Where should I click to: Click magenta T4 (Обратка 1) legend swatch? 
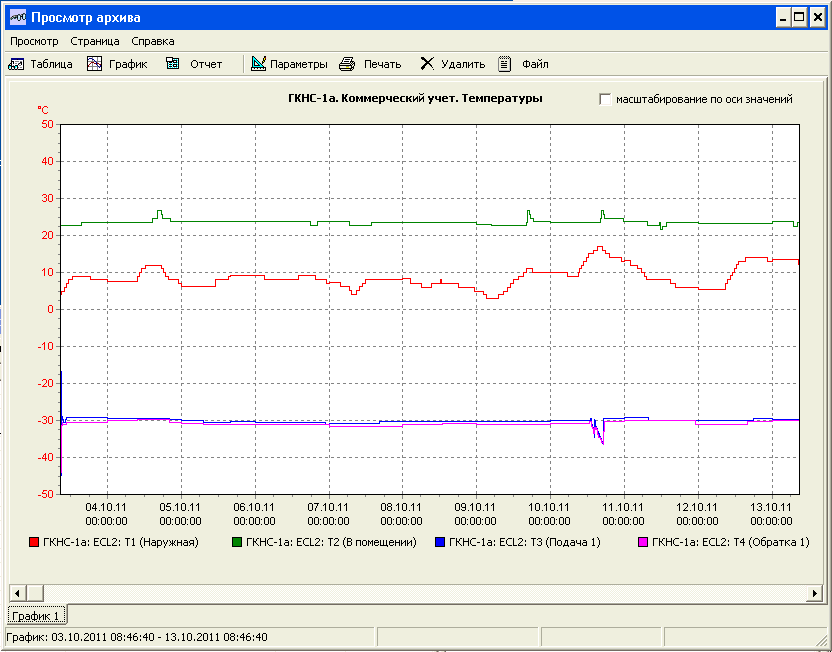pos(643,542)
